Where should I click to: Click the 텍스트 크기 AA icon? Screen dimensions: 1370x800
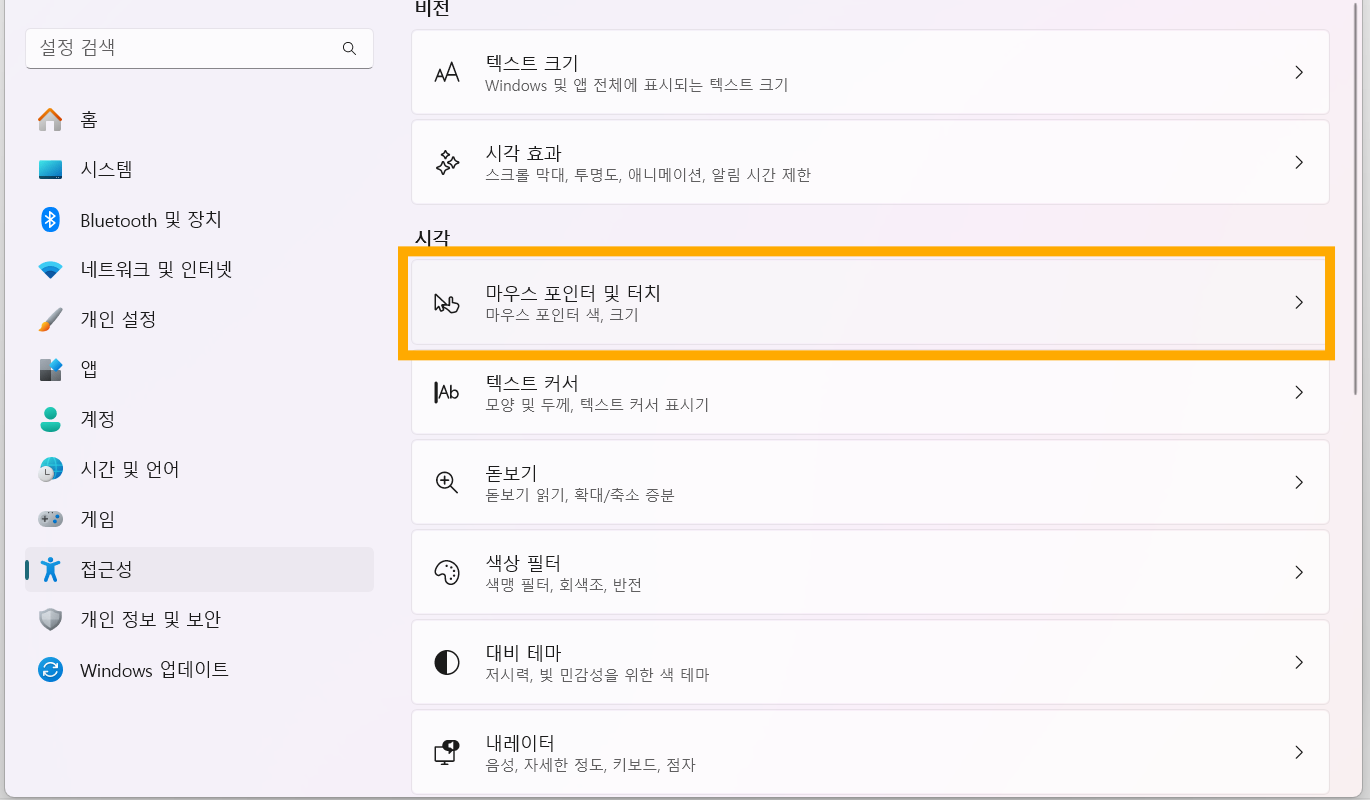pos(447,72)
